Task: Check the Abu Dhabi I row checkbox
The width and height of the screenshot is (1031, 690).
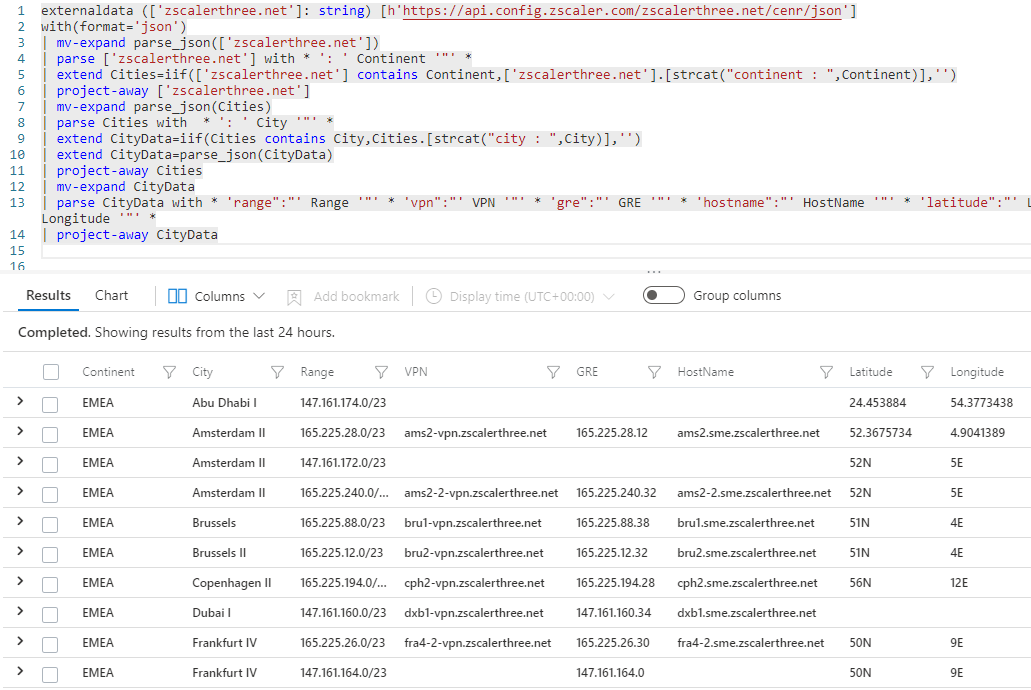Action: tap(50, 404)
